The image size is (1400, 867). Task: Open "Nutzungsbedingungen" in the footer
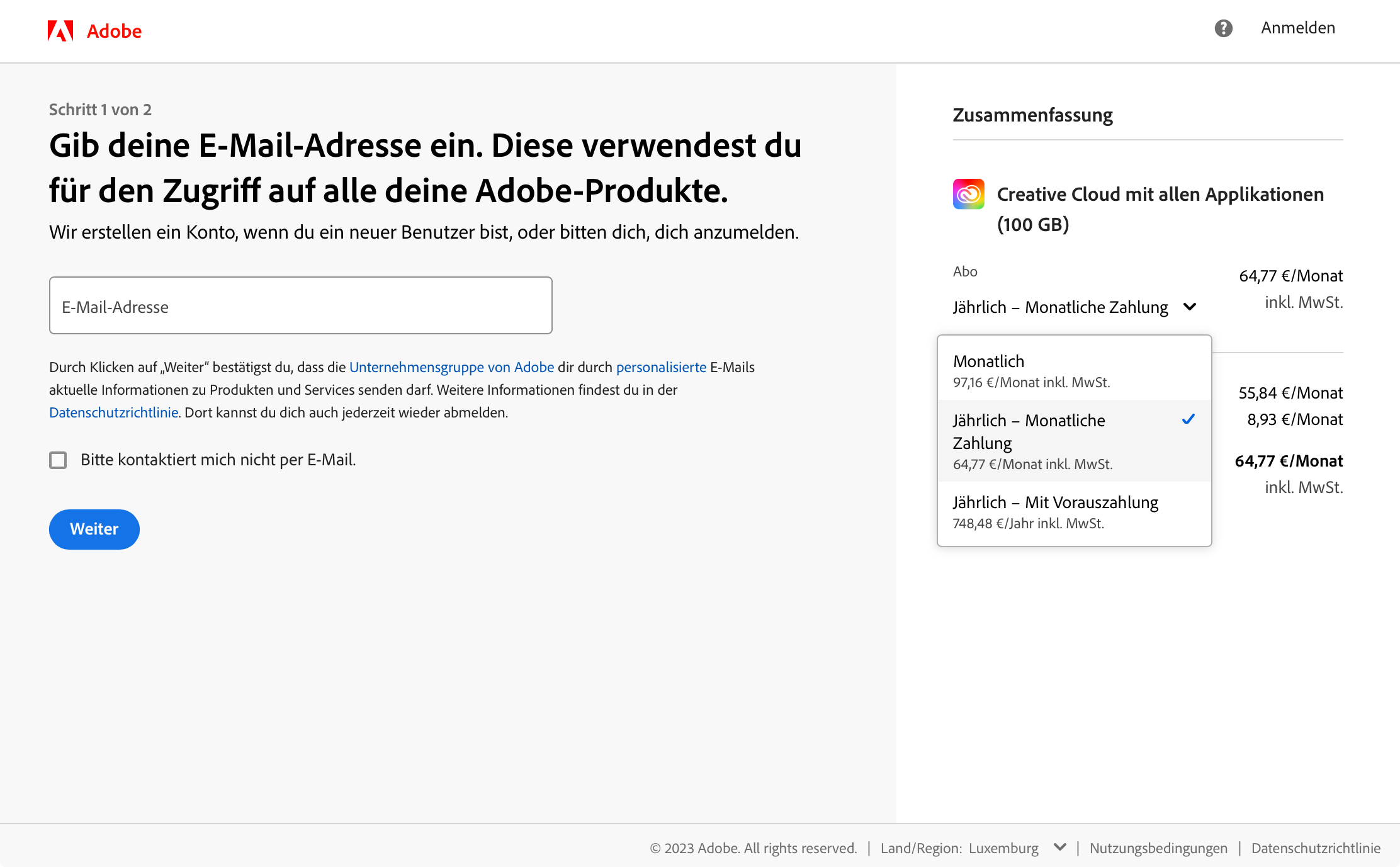(x=1158, y=847)
